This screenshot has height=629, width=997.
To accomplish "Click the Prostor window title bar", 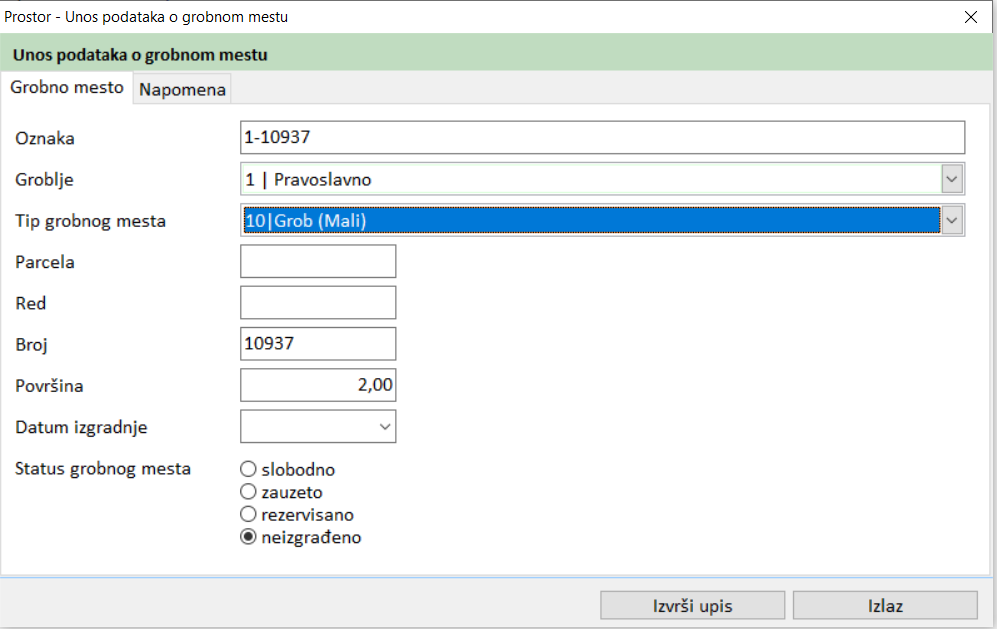I will (x=450, y=17).
